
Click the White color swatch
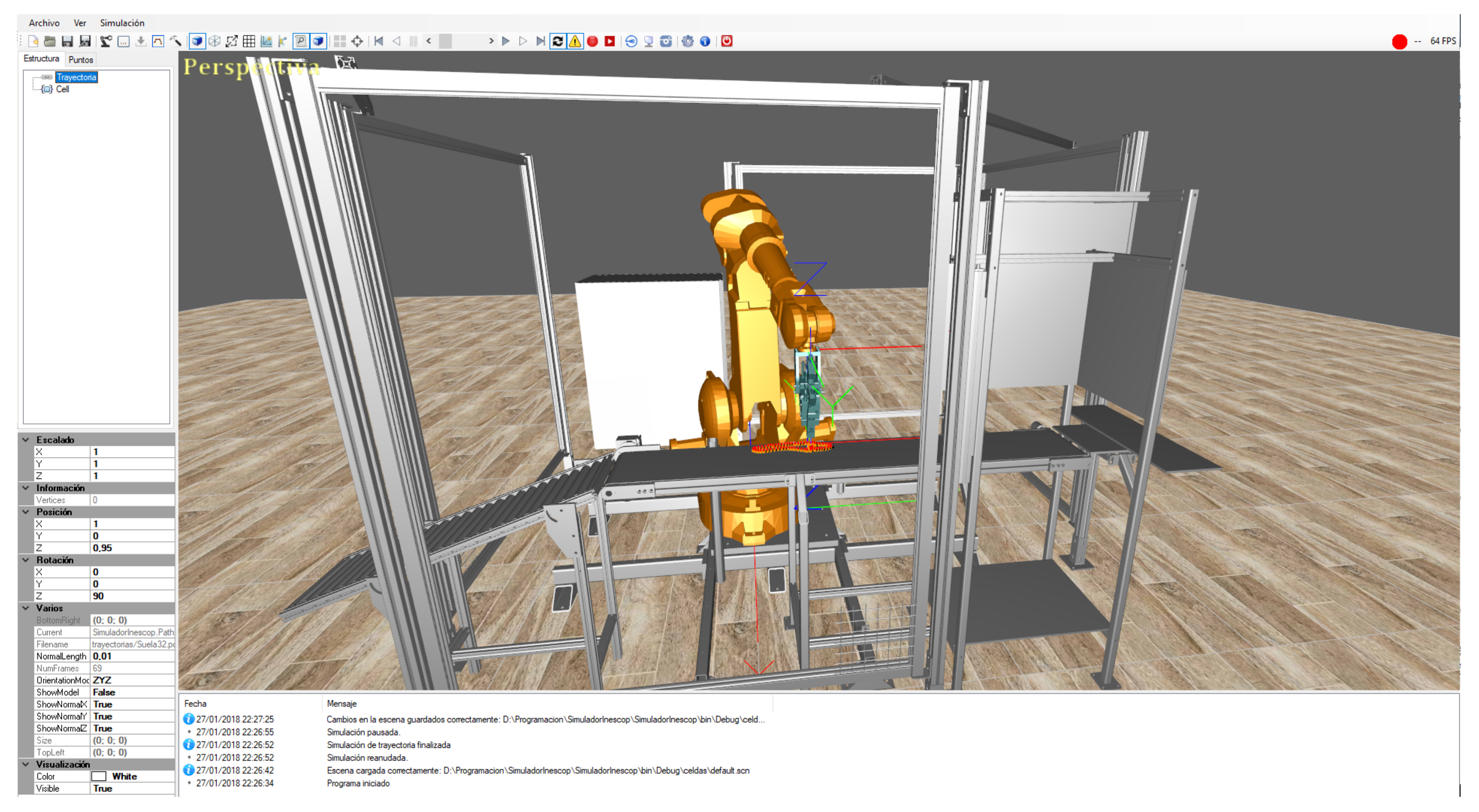pyautogui.click(x=99, y=776)
